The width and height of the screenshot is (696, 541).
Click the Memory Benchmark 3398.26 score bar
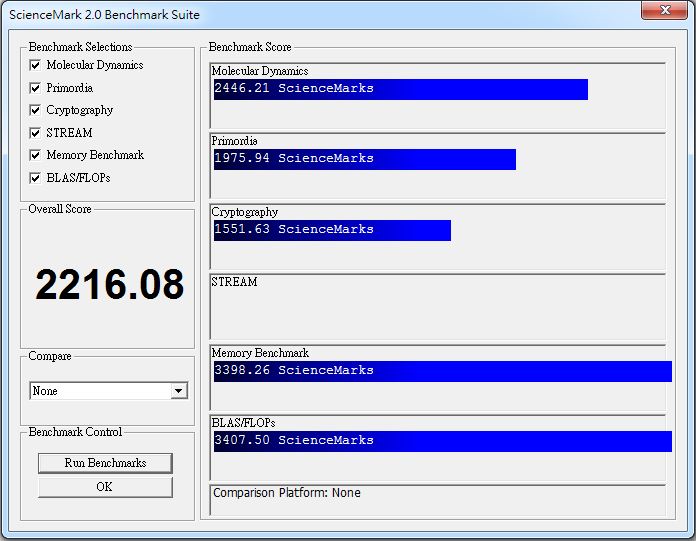(x=443, y=371)
